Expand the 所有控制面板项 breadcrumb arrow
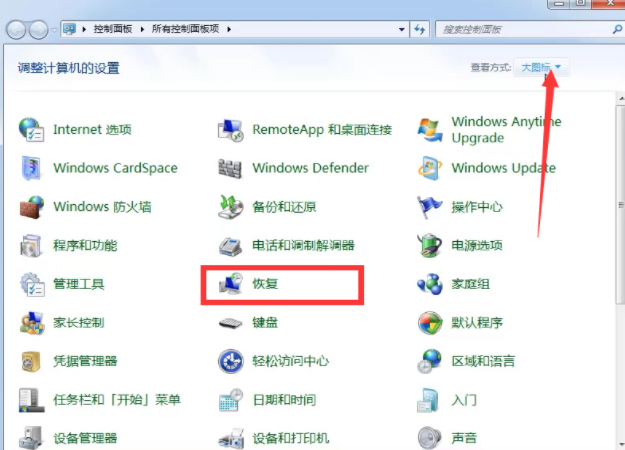Image resolution: width=625 pixels, height=450 pixels. (x=229, y=30)
